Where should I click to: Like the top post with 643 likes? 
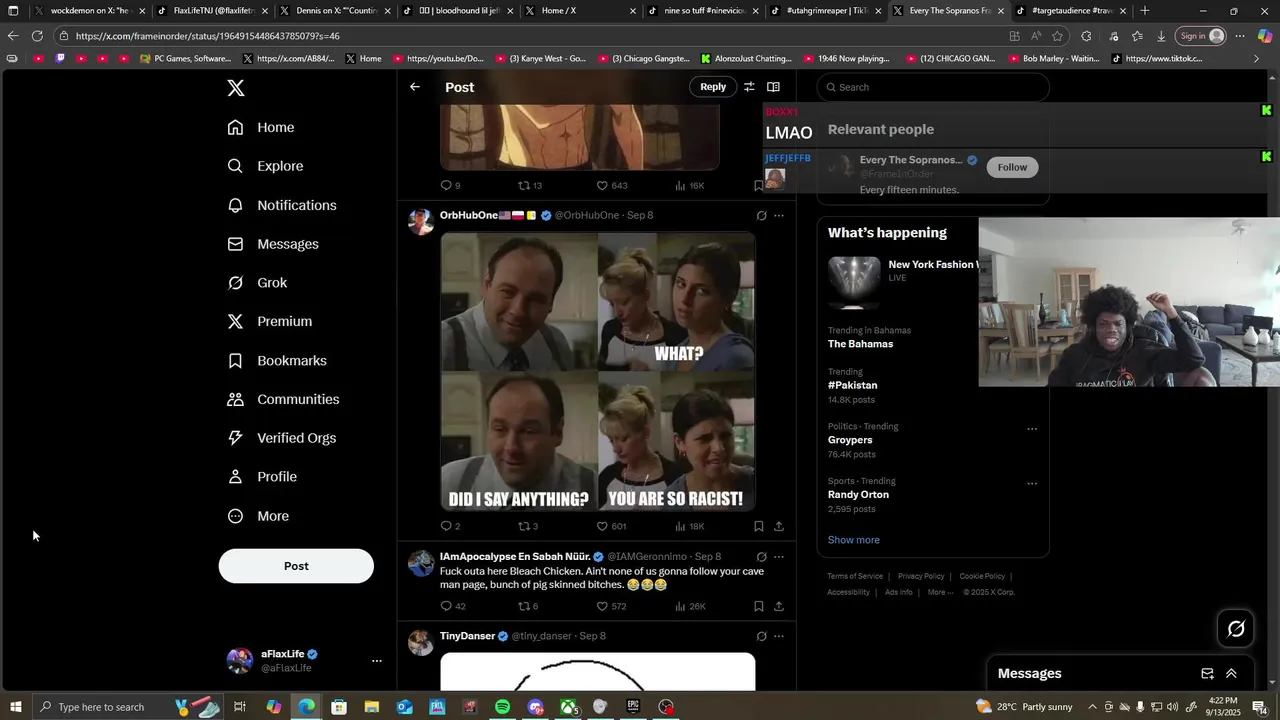(x=611, y=185)
